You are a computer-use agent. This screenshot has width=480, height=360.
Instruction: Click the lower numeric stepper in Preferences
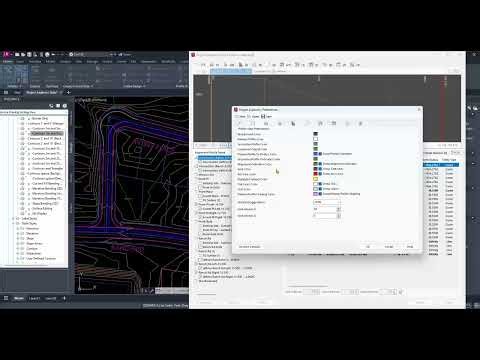click(x=339, y=216)
